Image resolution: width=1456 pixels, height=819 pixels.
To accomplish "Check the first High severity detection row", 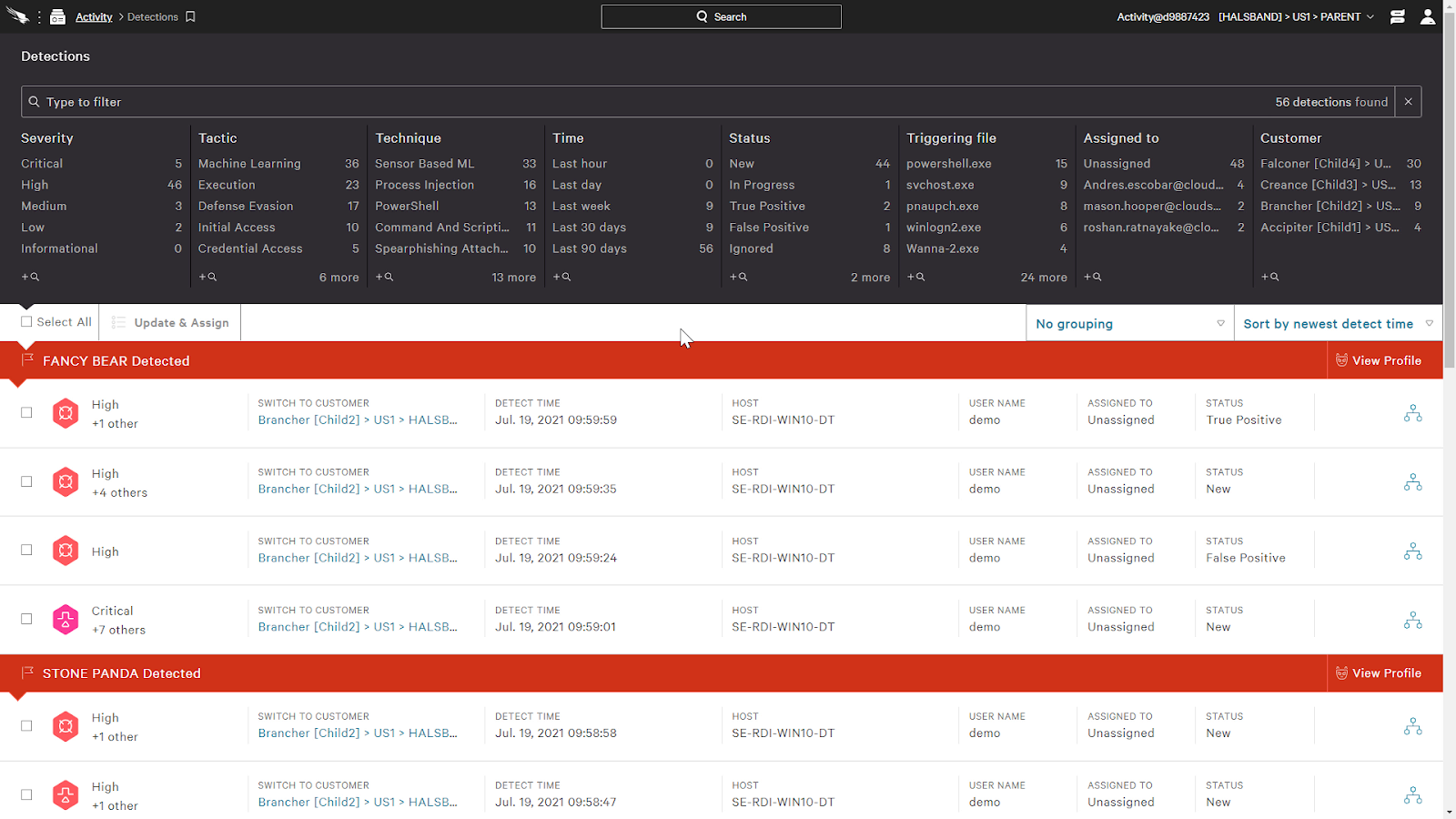I will [25, 412].
